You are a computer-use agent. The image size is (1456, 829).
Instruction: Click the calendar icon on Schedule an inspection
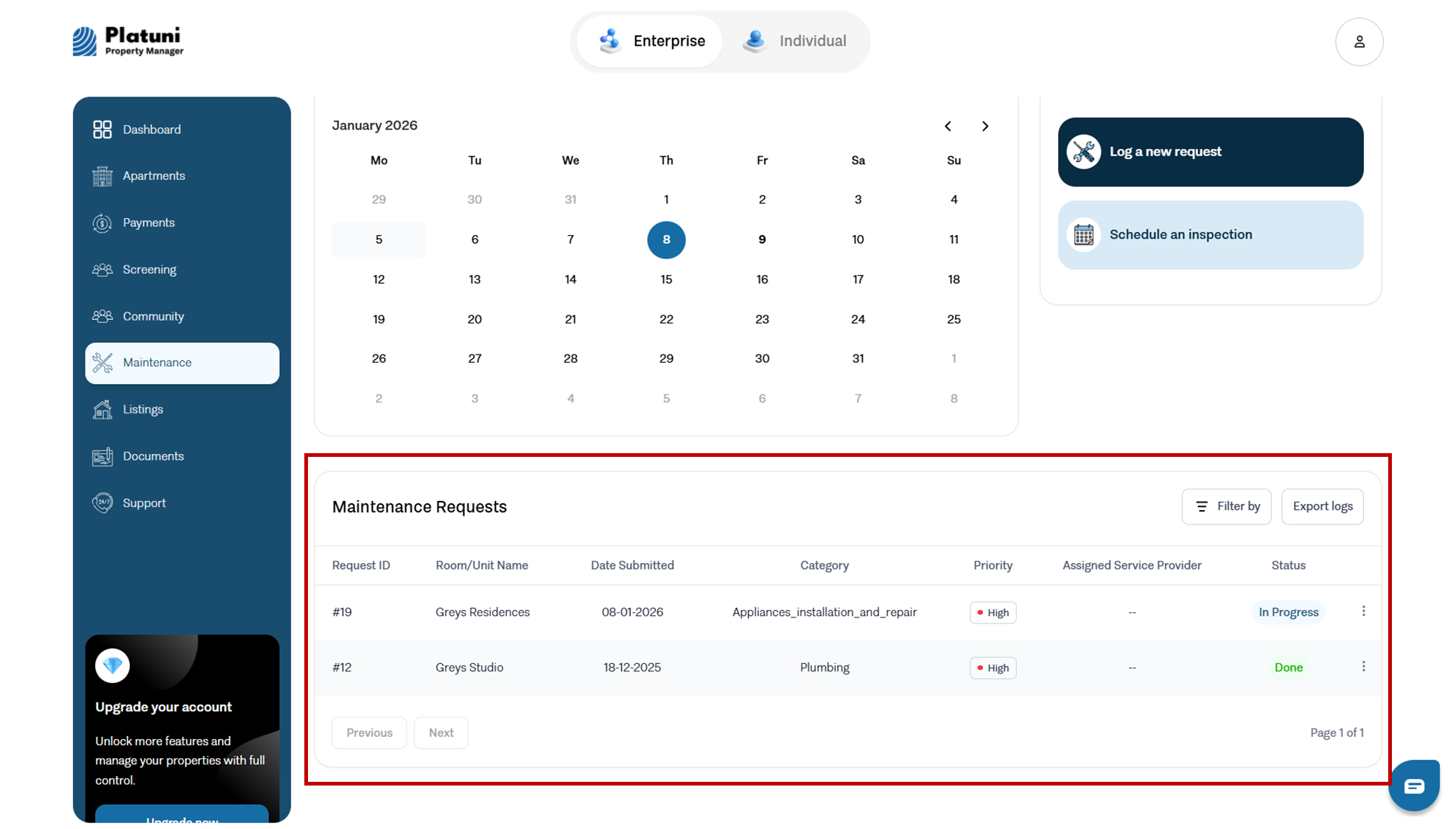[x=1083, y=235]
